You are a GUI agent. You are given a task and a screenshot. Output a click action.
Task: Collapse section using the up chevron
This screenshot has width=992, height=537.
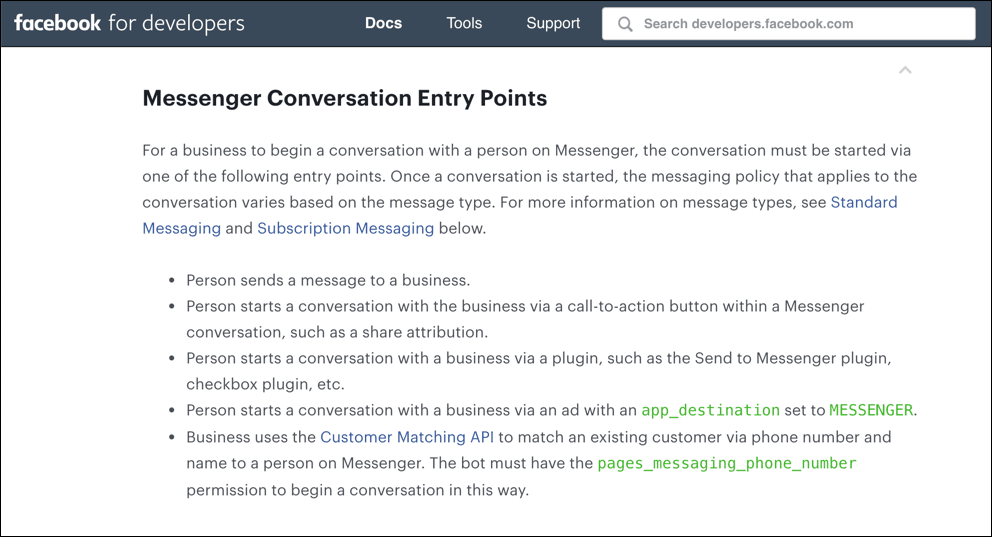tap(905, 70)
